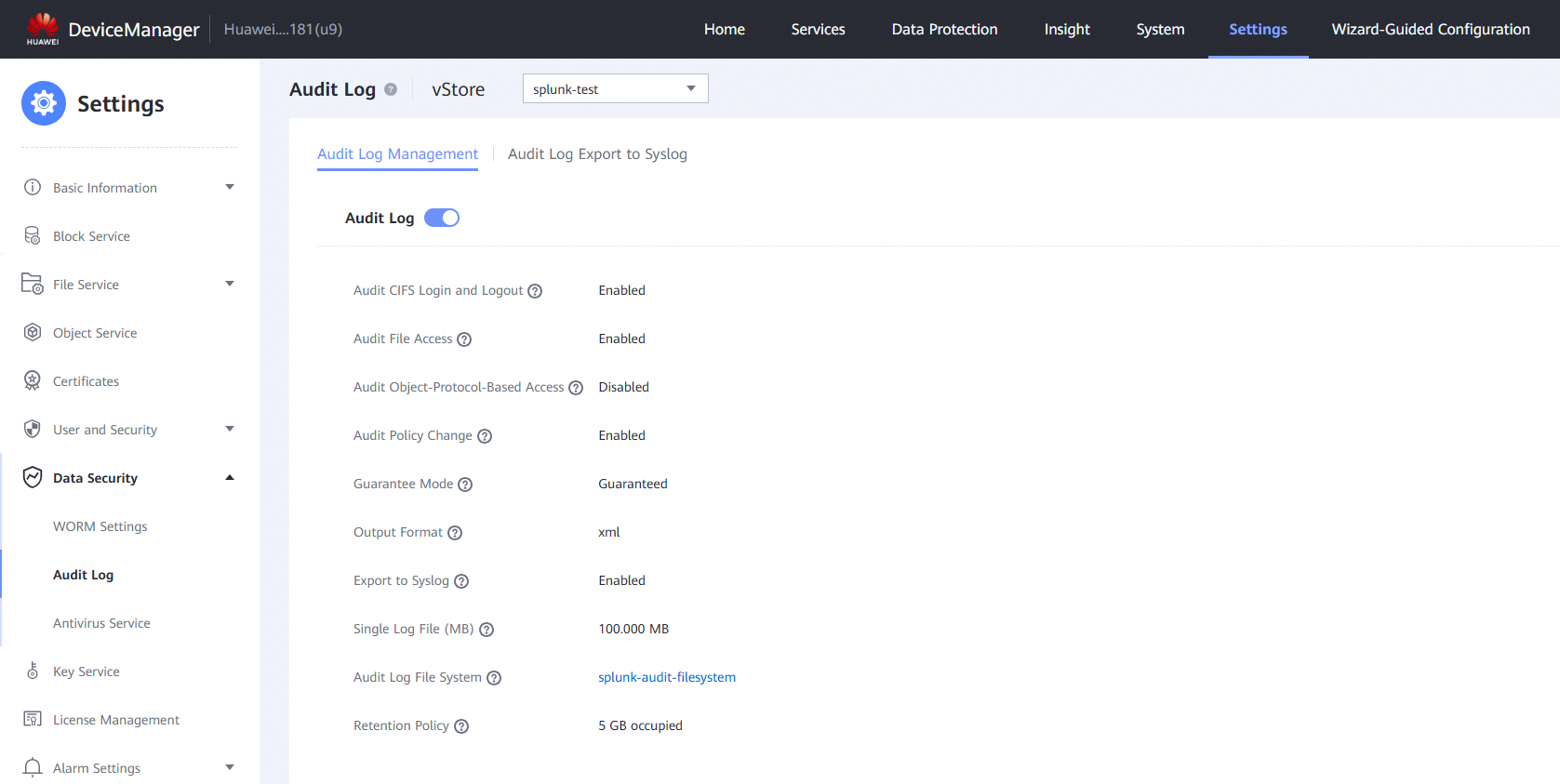This screenshot has width=1560, height=784.
Task: Open Wizard-Guided Configuration menu
Action: (x=1431, y=29)
